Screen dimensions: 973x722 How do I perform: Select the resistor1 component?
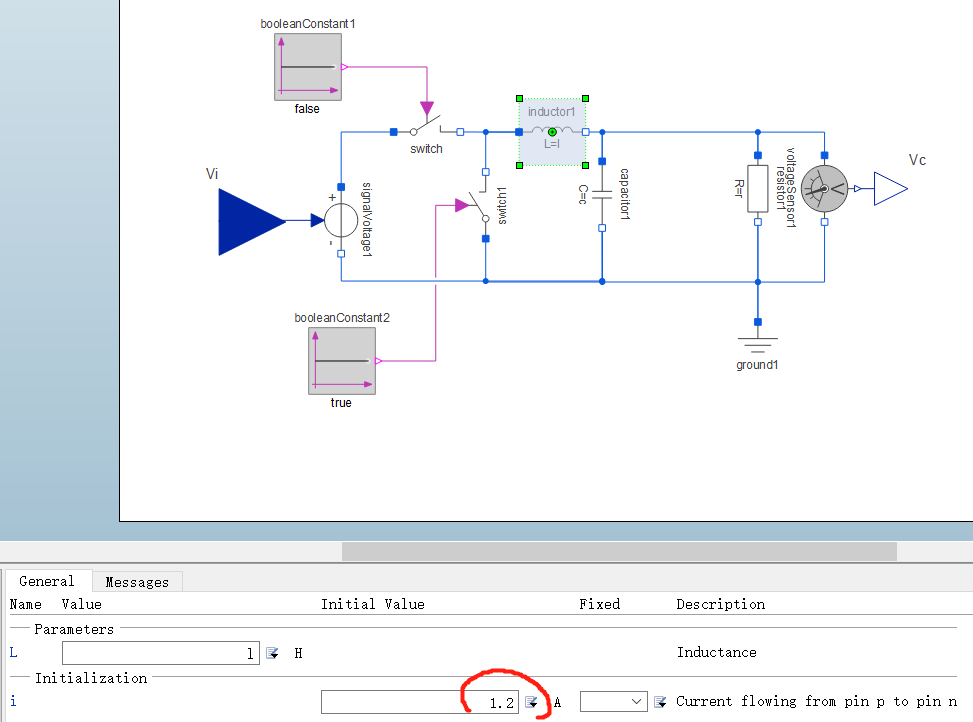pyautogui.click(x=758, y=189)
